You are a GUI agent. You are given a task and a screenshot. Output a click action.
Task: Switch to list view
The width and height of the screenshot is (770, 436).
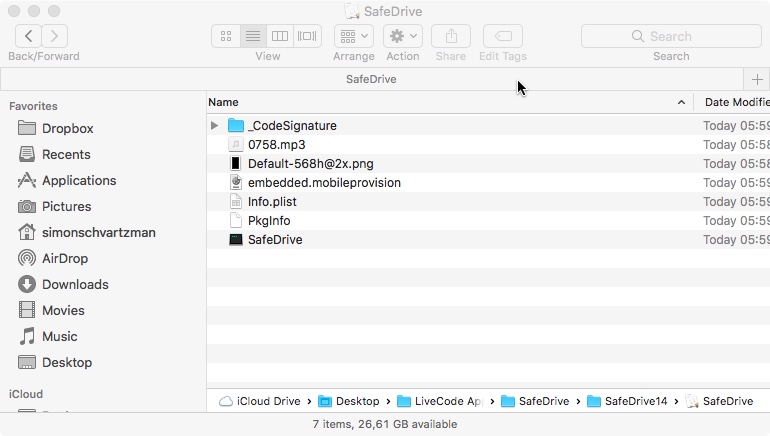click(x=253, y=36)
